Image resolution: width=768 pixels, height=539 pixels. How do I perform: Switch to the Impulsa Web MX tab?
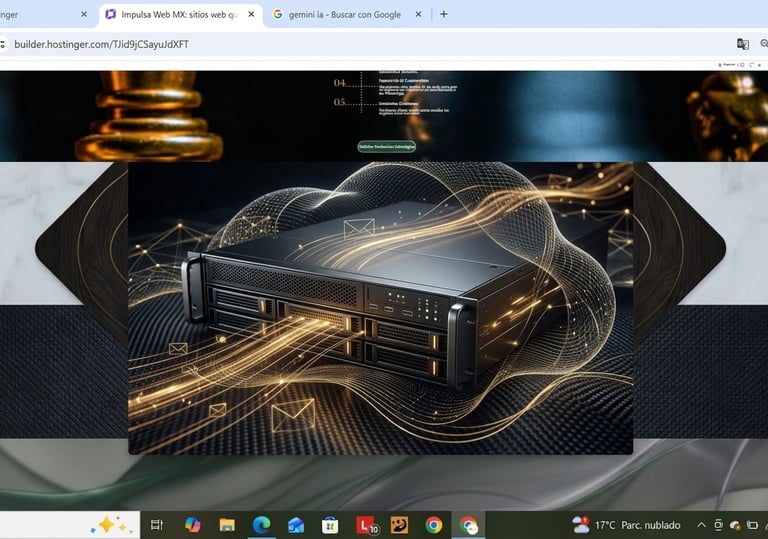(x=180, y=15)
